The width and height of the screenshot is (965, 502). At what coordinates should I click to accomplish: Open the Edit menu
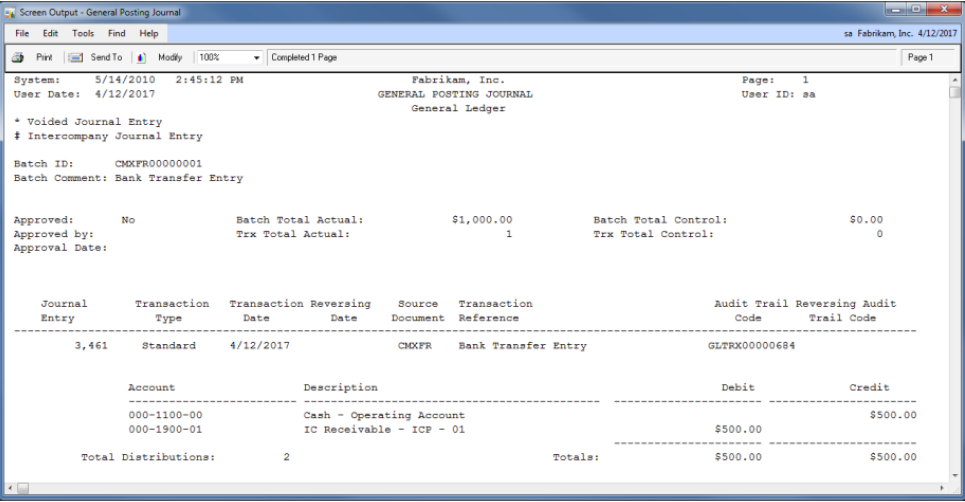[50, 33]
